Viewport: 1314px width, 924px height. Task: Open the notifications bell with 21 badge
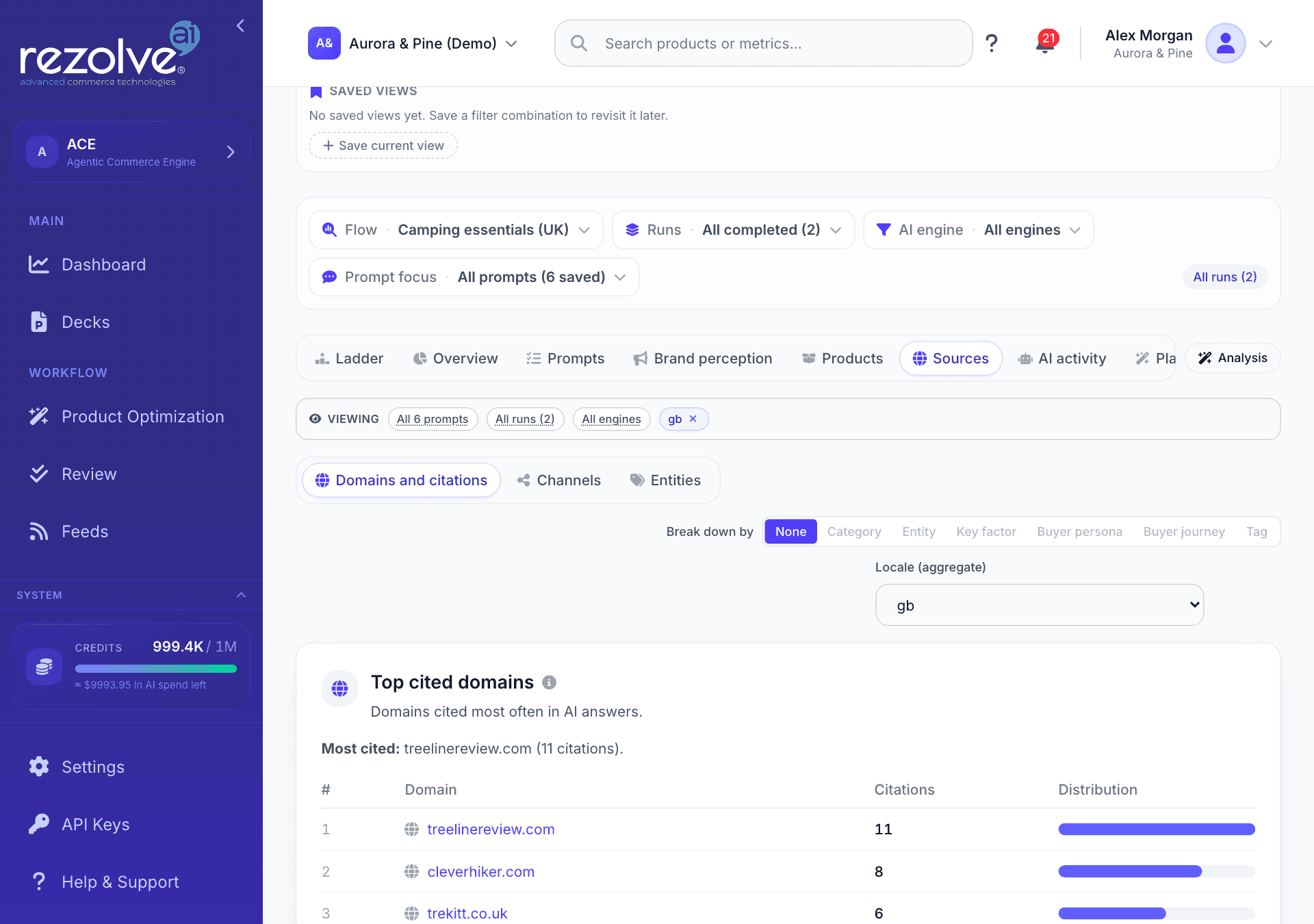[x=1045, y=42]
